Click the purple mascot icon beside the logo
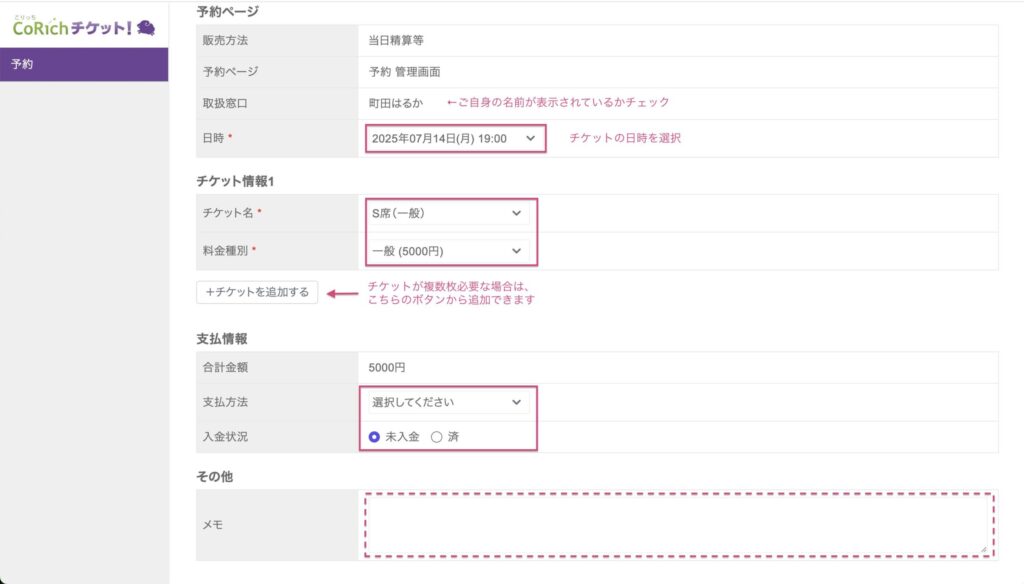Image resolution: width=1024 pixels, height=584 pixels. [x=146, y=28]
